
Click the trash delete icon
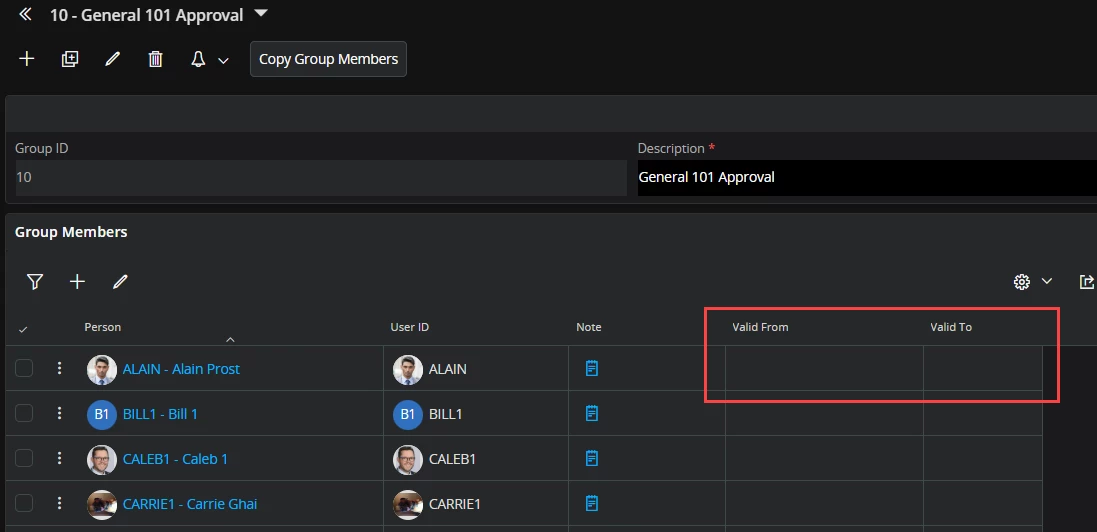155,59
